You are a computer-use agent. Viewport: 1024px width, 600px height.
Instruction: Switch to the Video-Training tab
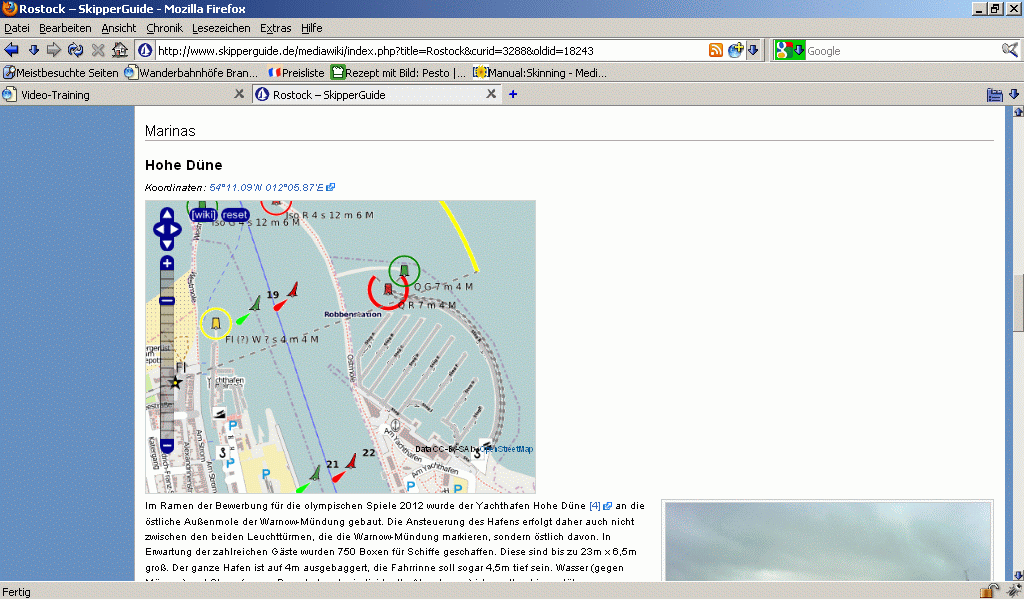click(57, 95)
